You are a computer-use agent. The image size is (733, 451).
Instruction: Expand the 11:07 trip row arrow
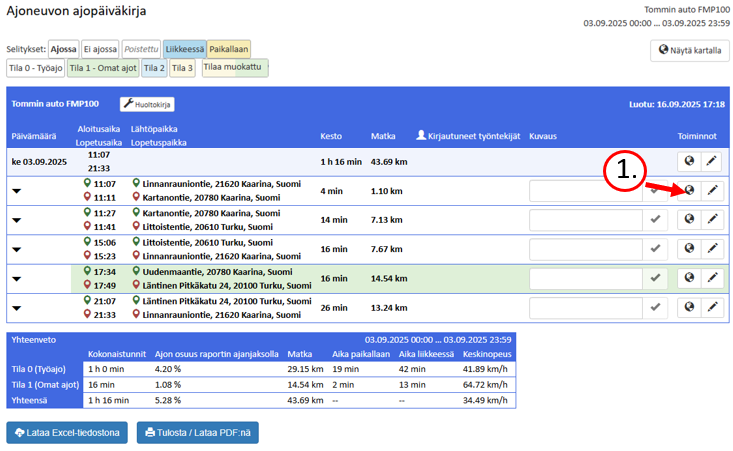(17, 192)
